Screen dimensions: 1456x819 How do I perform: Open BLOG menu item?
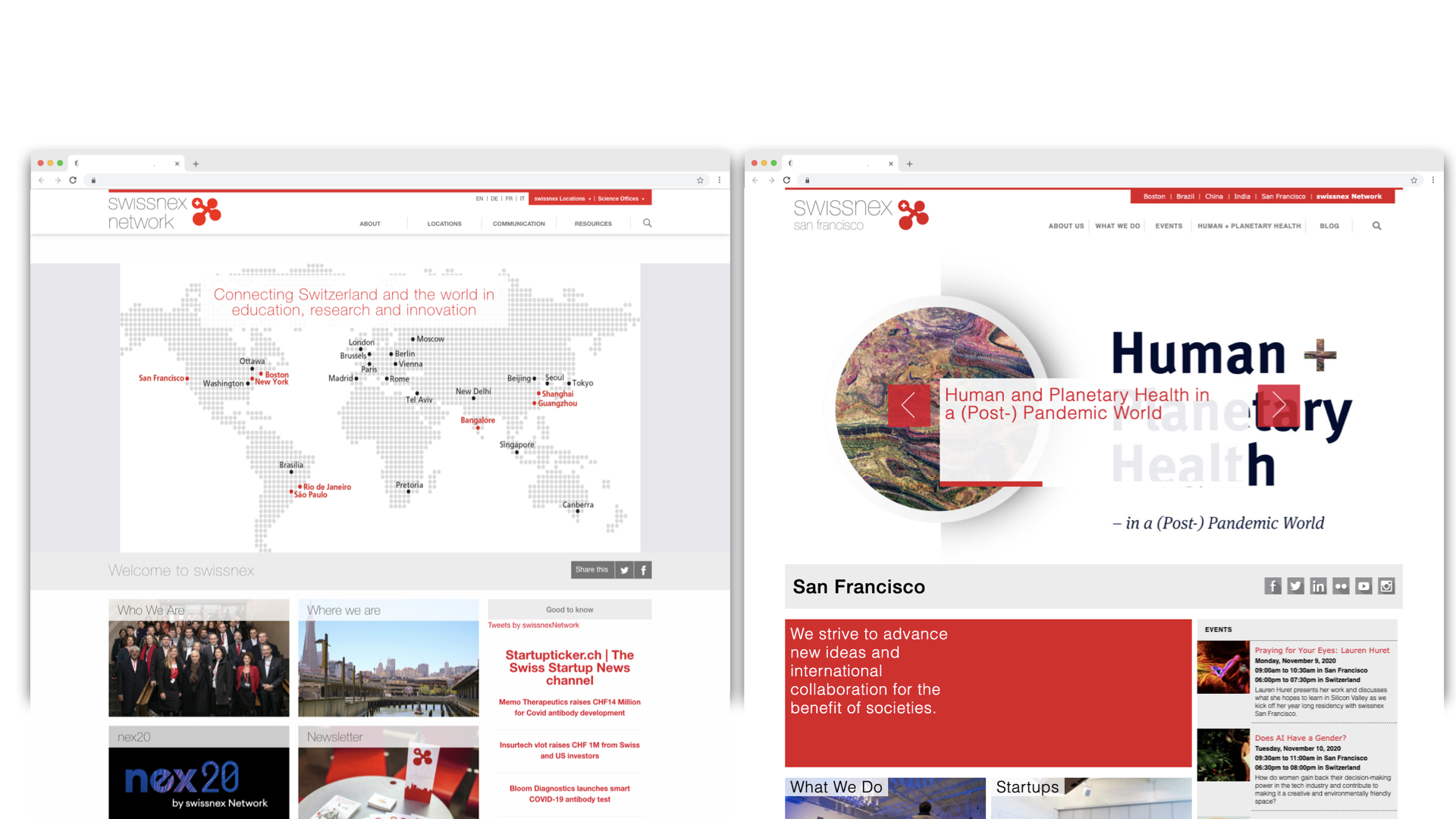1329,226
